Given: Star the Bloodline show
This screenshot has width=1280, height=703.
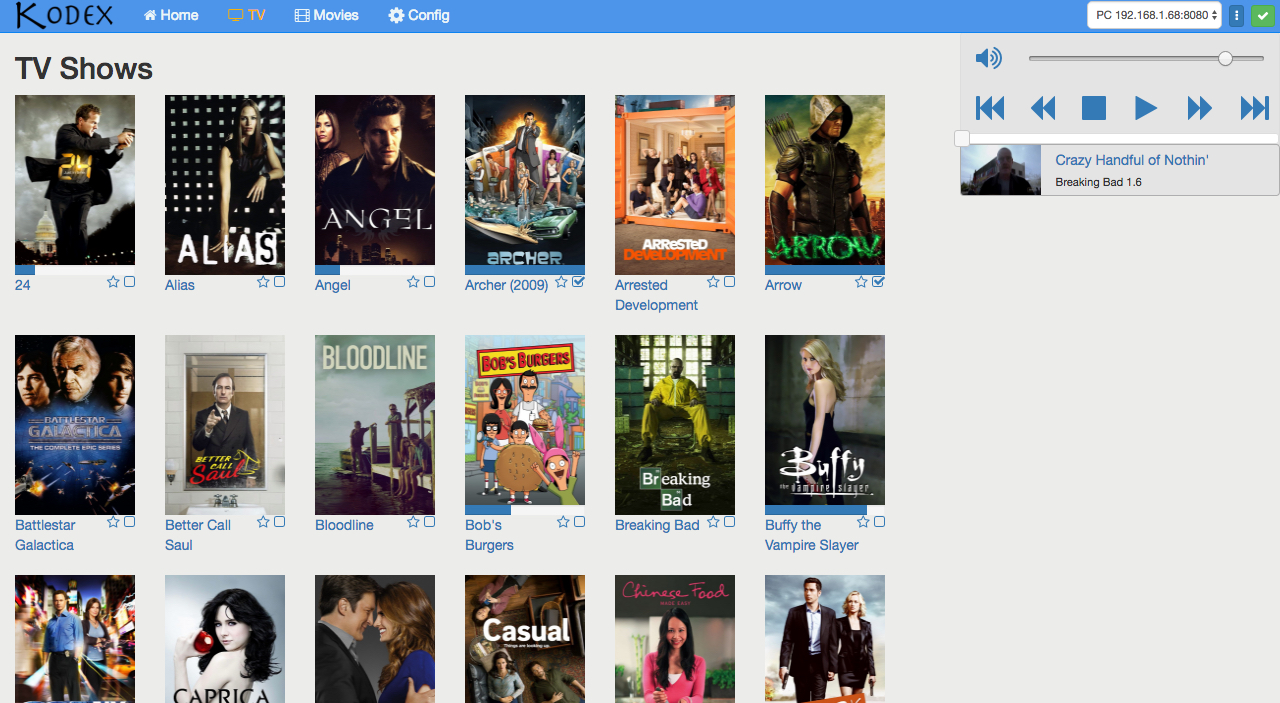Looking at the screenshot, I should coord(413,522).
